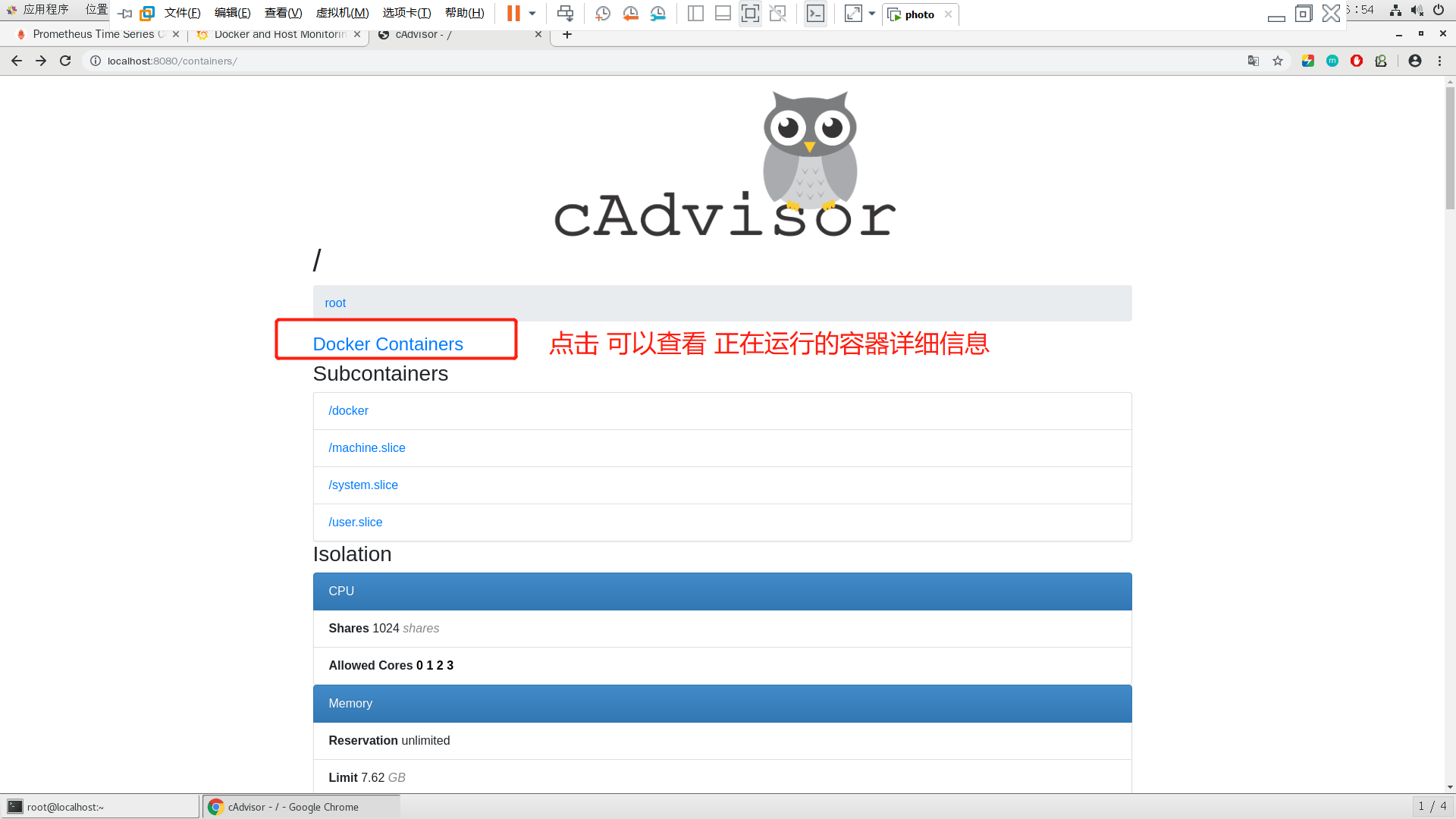Screen dimensions: 1456x819
Task: Click Send Ctrl+Alt+Del icon
Action: click(x=565, y=14)
